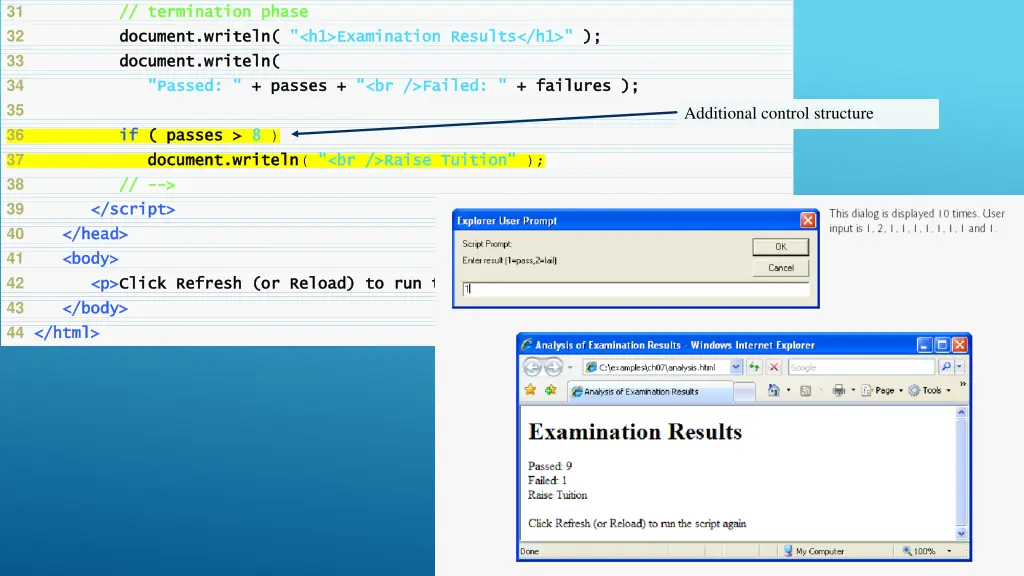Image resolution: width=1024 pixels, height=576 pixels.
Task: Click the prompt input field containing 1
Action: pyautogui.click(x=635, y=289)
